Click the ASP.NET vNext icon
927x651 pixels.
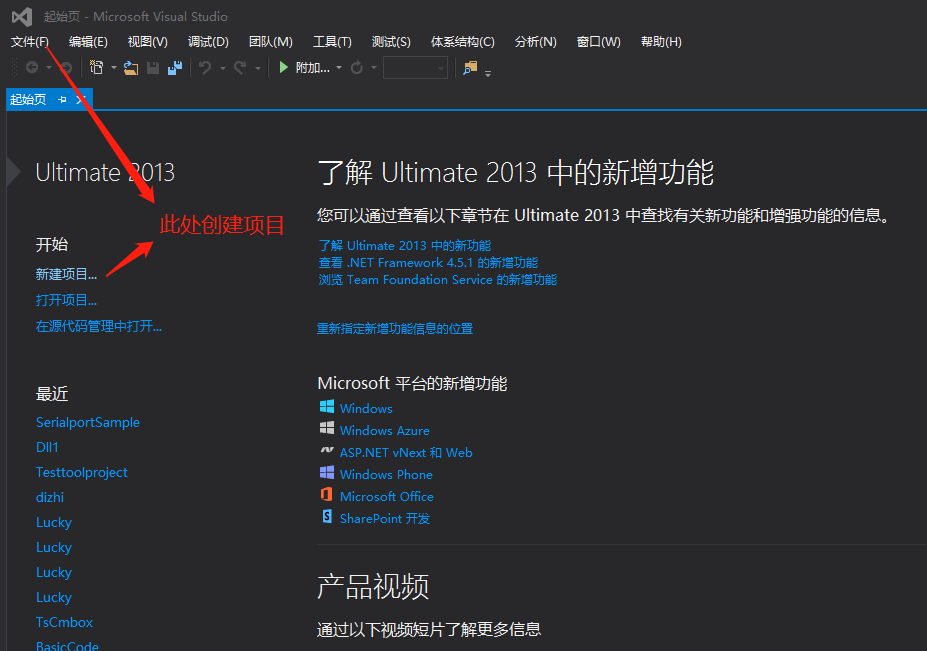(326, 451)
